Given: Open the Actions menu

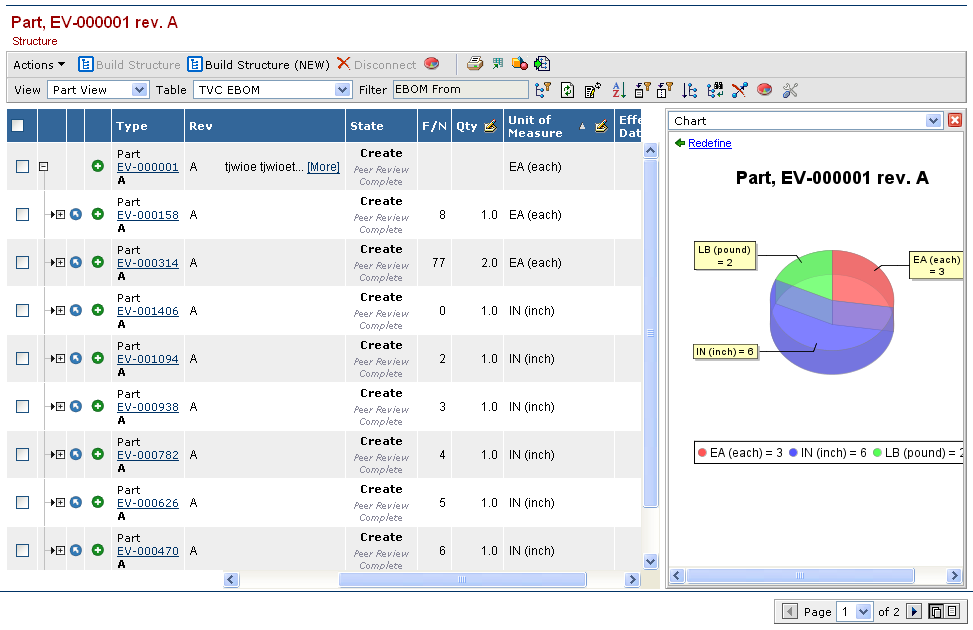Looking at the screenshot, I should [x=39, y=64].
